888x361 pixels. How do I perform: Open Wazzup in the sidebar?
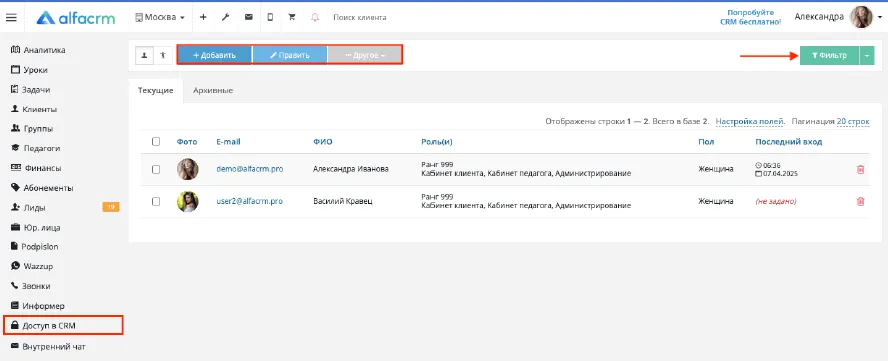(32, 266)
